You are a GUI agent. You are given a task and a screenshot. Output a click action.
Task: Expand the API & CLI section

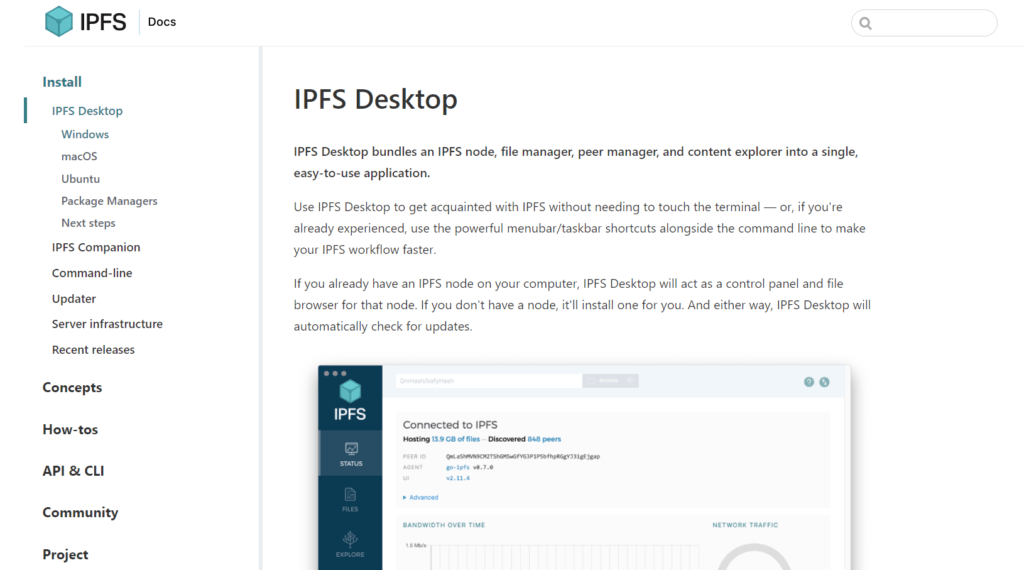pyautogui.click(x=73, y=471)
